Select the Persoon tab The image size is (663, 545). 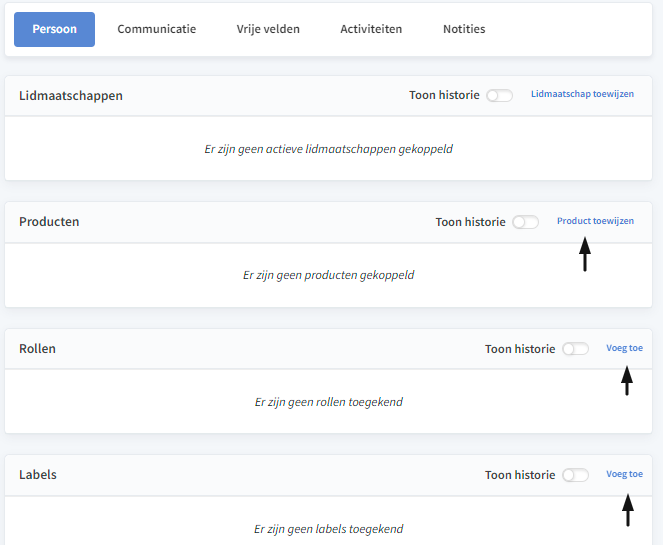pyautogui.click(x=54, y=29)
